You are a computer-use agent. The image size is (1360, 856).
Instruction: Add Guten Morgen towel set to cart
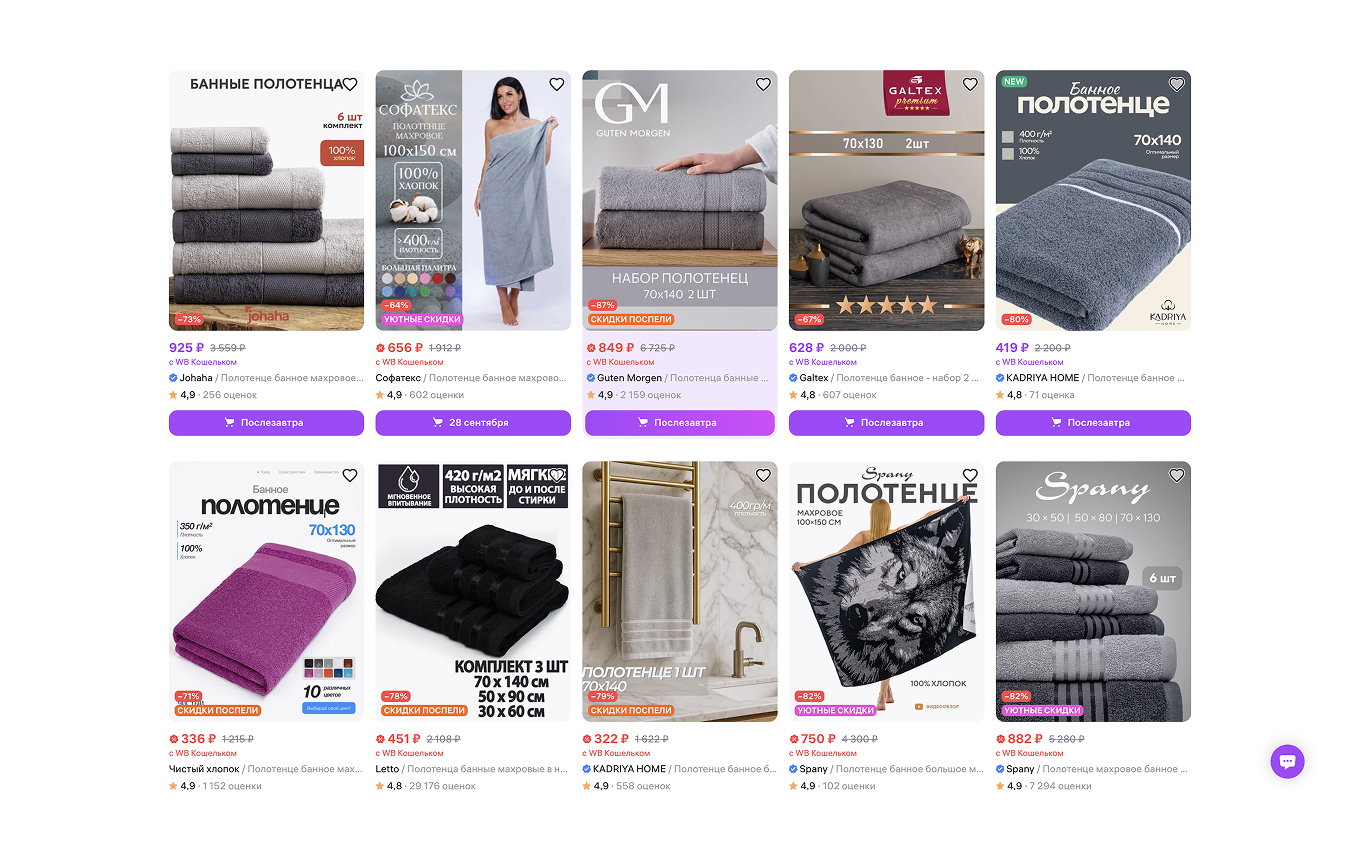pos(680,423)
